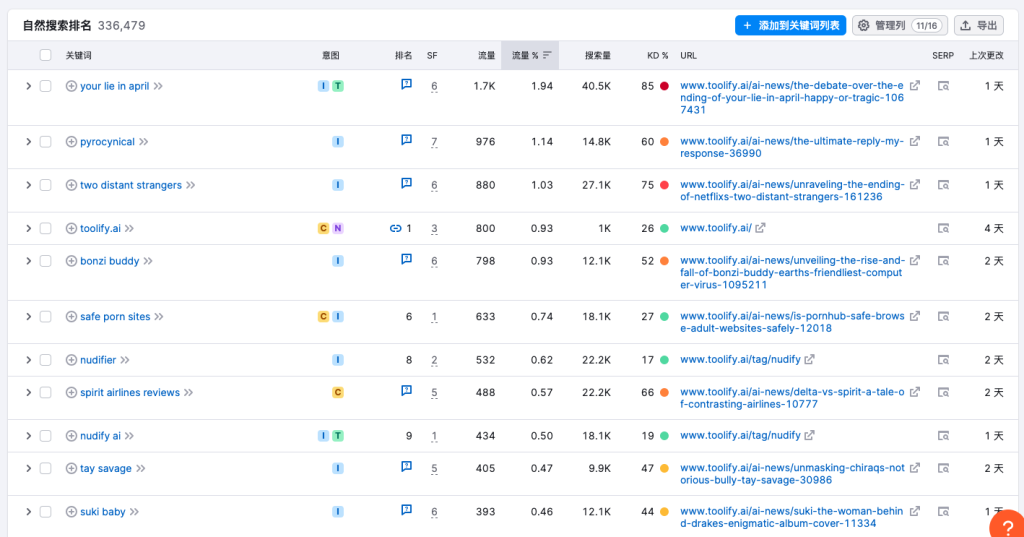Open SERP snapshot for pyrocynical row
The image size is (1024, 537).
tap(943, 142)
